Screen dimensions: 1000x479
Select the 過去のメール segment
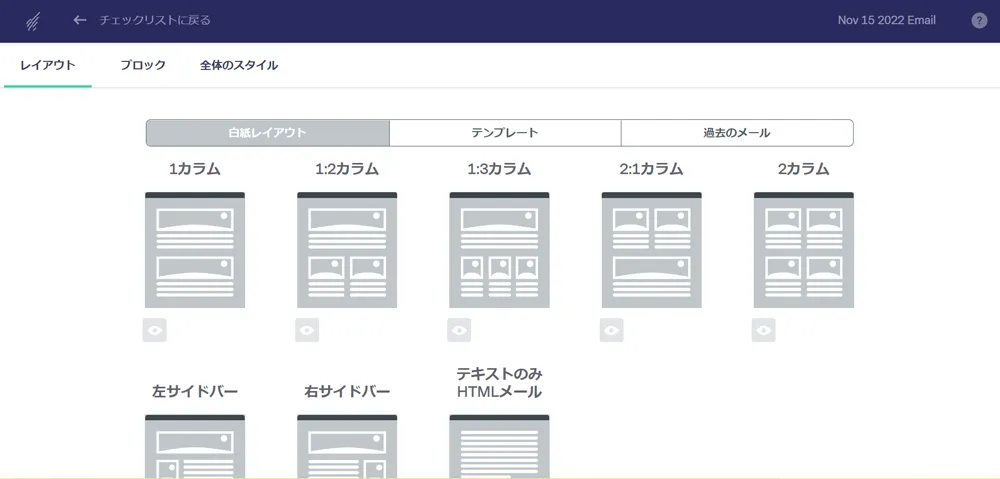[737, 133]
